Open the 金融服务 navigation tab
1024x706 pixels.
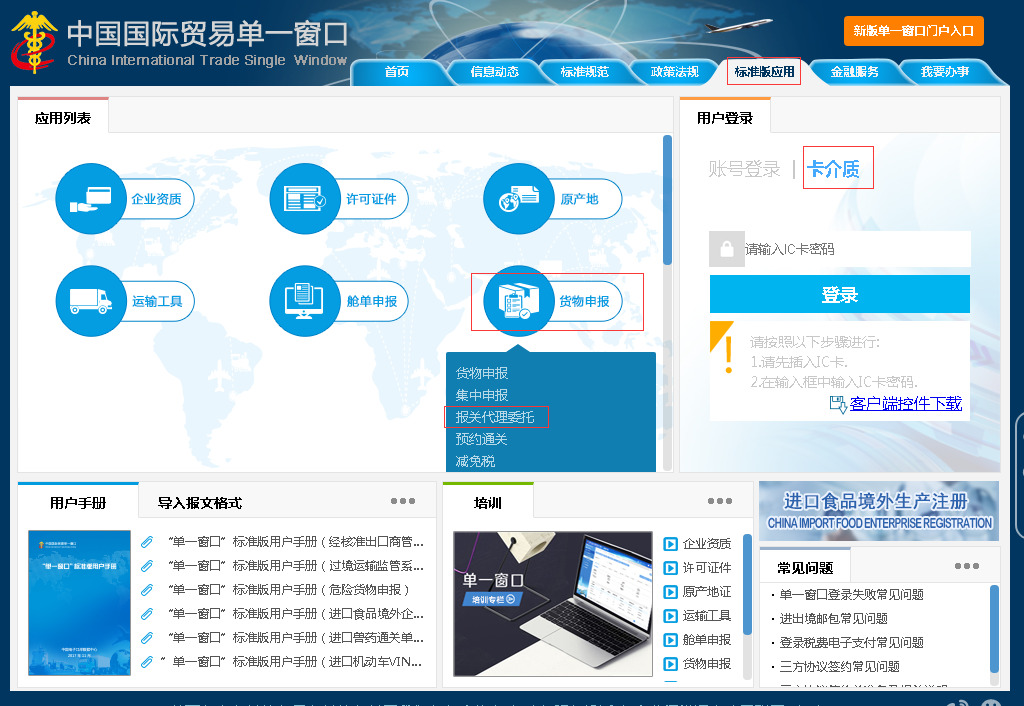[854, 72]
